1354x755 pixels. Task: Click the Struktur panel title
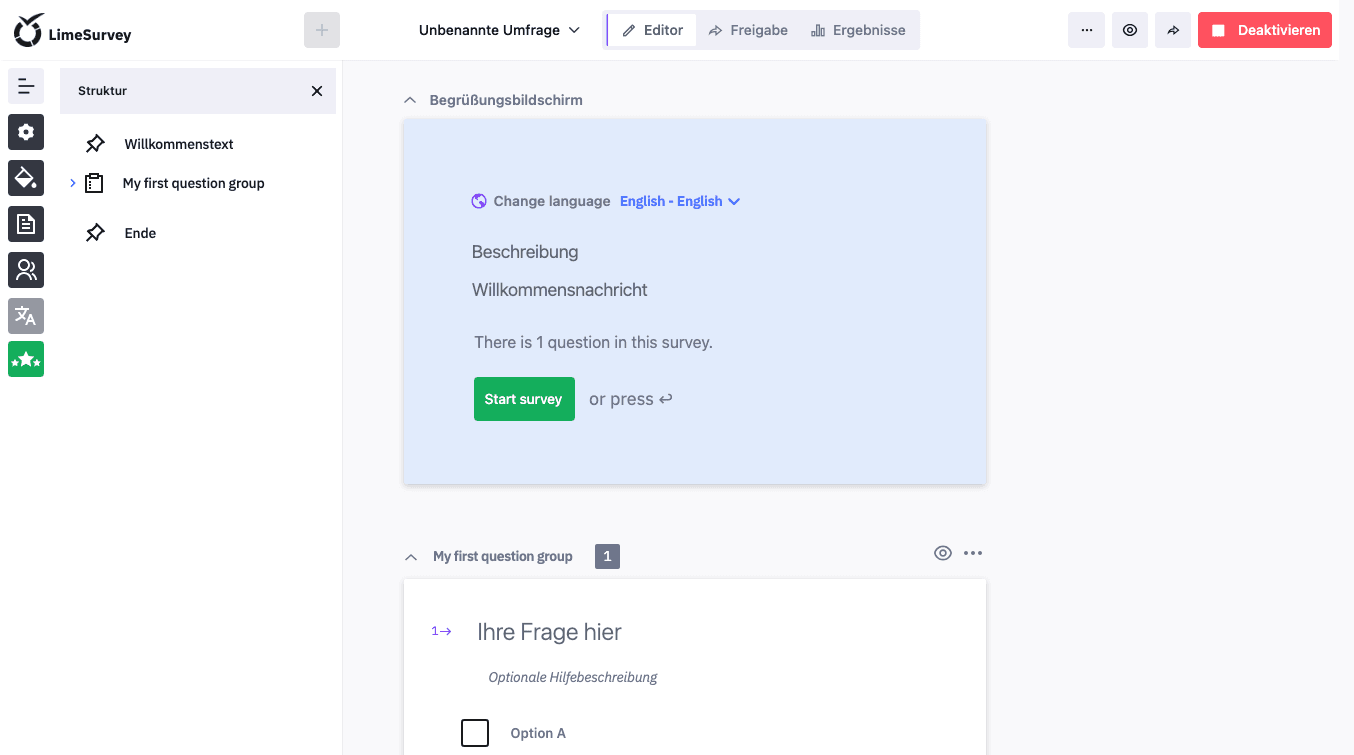click(102, 91)
